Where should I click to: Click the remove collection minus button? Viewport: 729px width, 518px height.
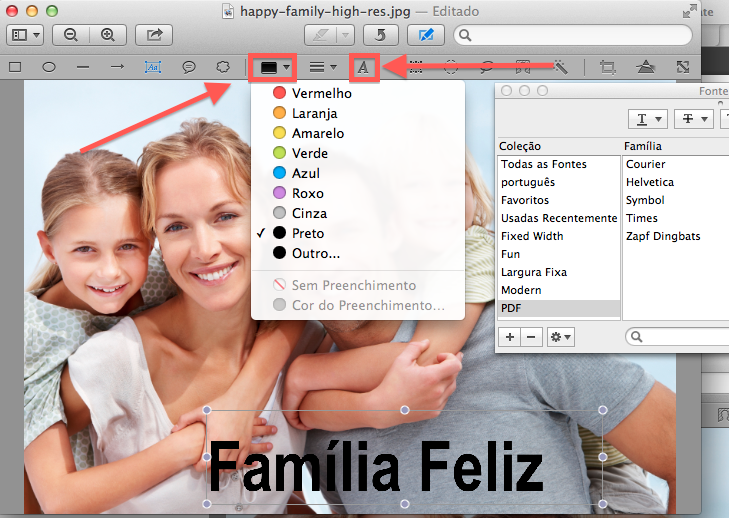[532, 337]
